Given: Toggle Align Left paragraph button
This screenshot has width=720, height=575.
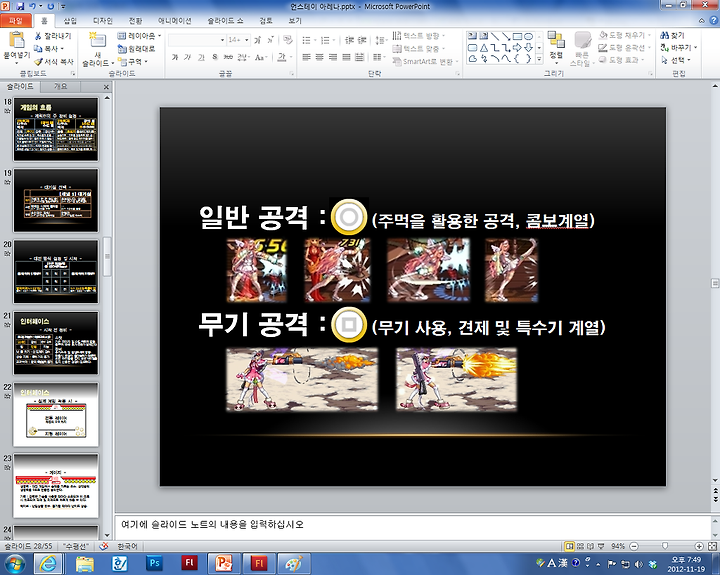Looking at the screenshot, I should [x=306, y=57].
